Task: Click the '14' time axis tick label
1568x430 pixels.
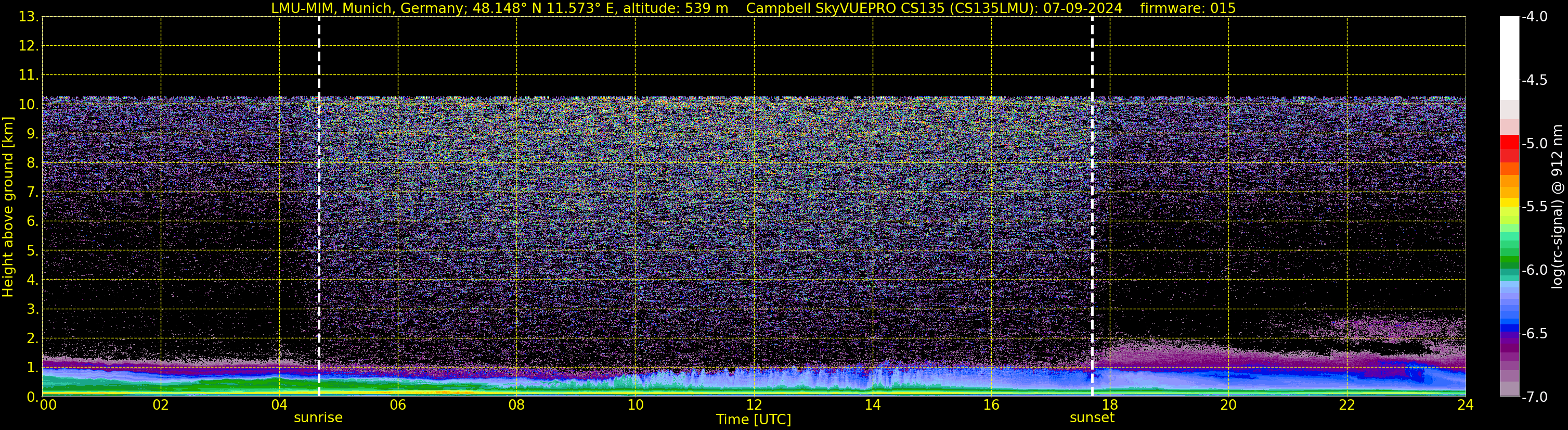Action: [x=873, y=405]
